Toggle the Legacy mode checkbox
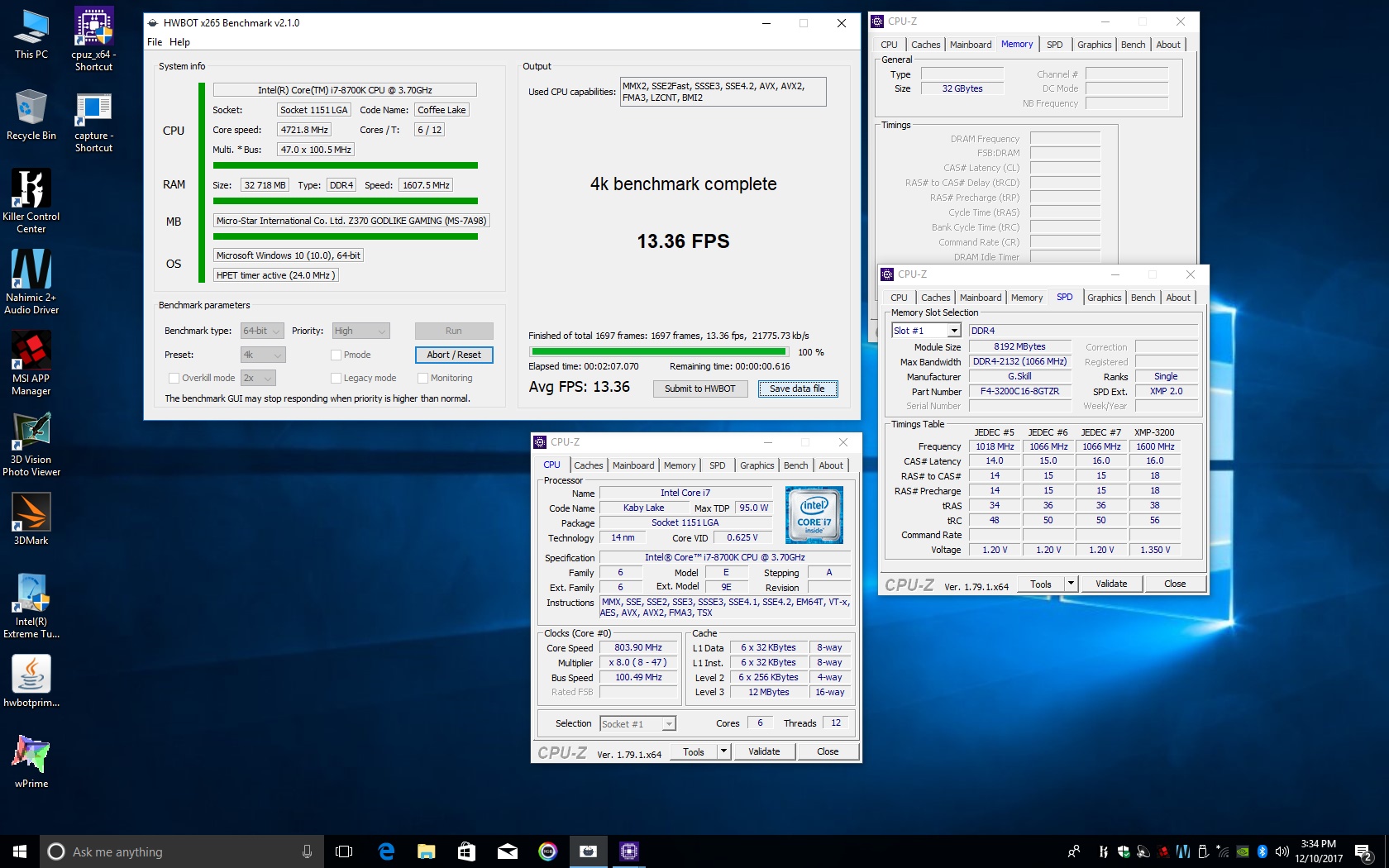The width and height of the screenshot is (1389, 868). [x=336, y=378]
